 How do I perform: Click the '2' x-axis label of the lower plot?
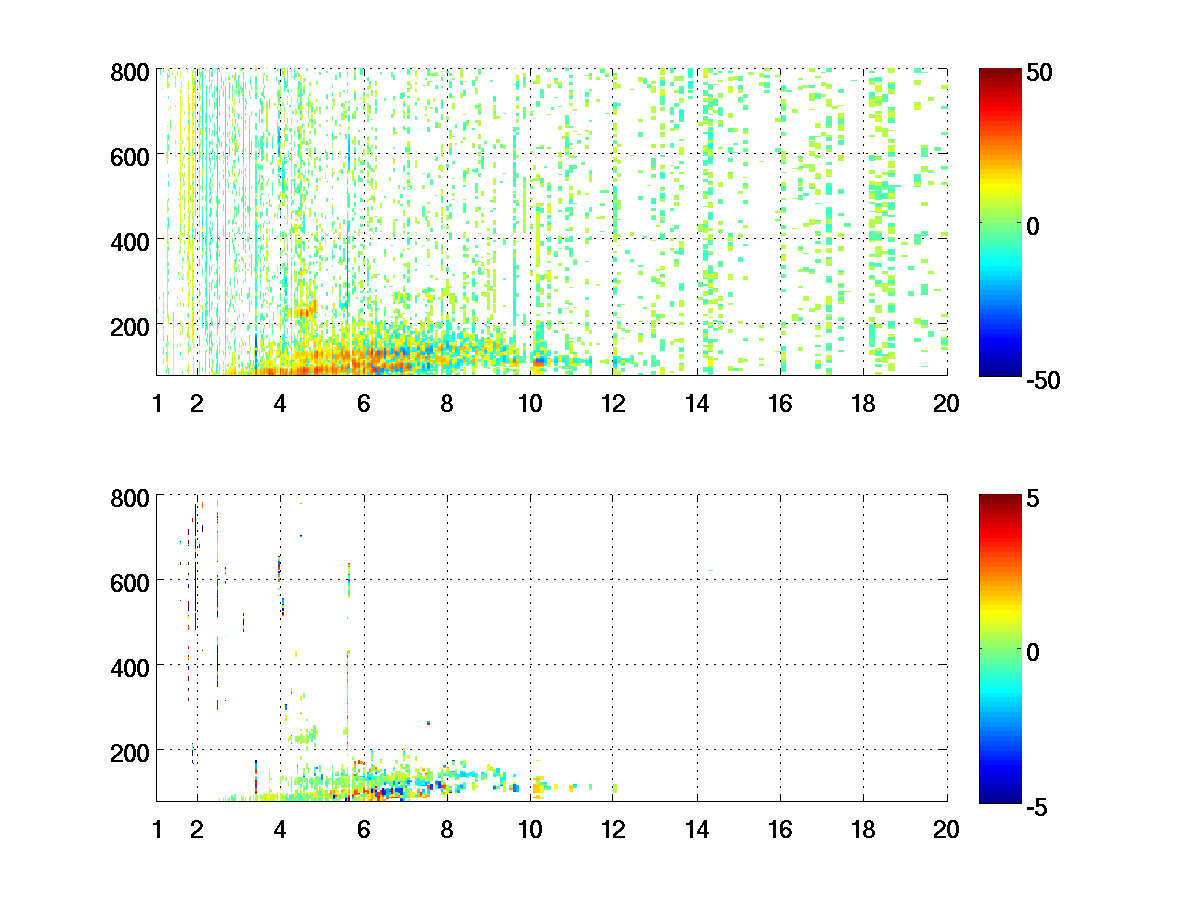tap(197, 829)
